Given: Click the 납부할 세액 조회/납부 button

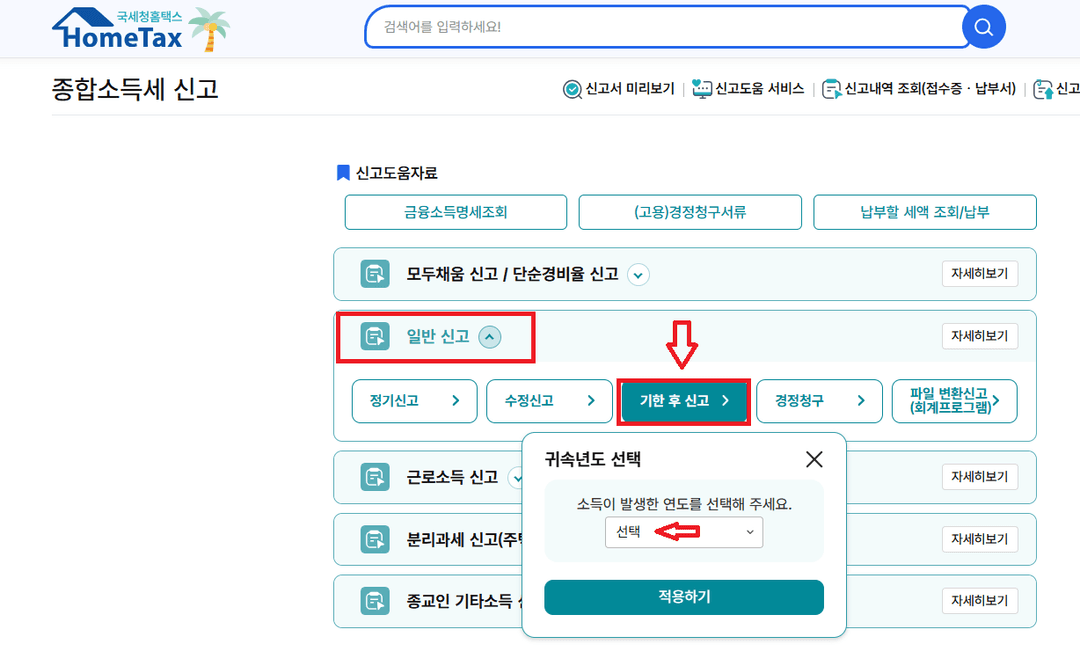Looking at the screenshot, I should tap(924, 212).
